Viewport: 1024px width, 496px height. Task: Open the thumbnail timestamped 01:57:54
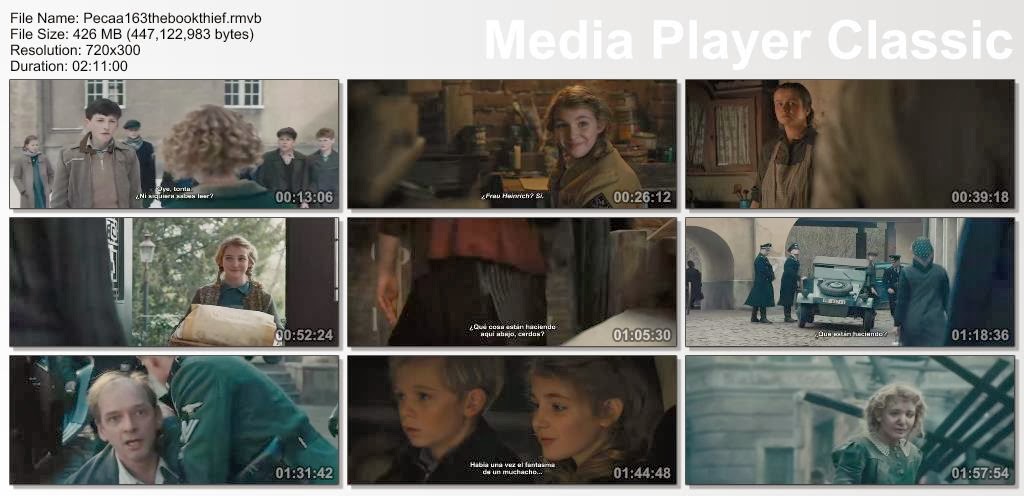[850, 420]
